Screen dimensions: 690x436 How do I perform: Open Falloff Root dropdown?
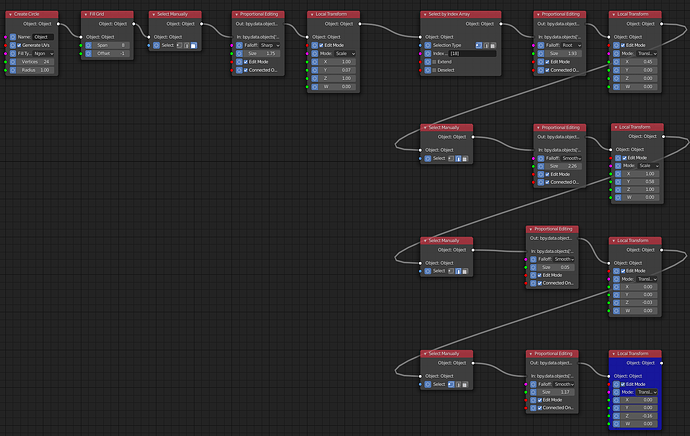coord(571,45)
